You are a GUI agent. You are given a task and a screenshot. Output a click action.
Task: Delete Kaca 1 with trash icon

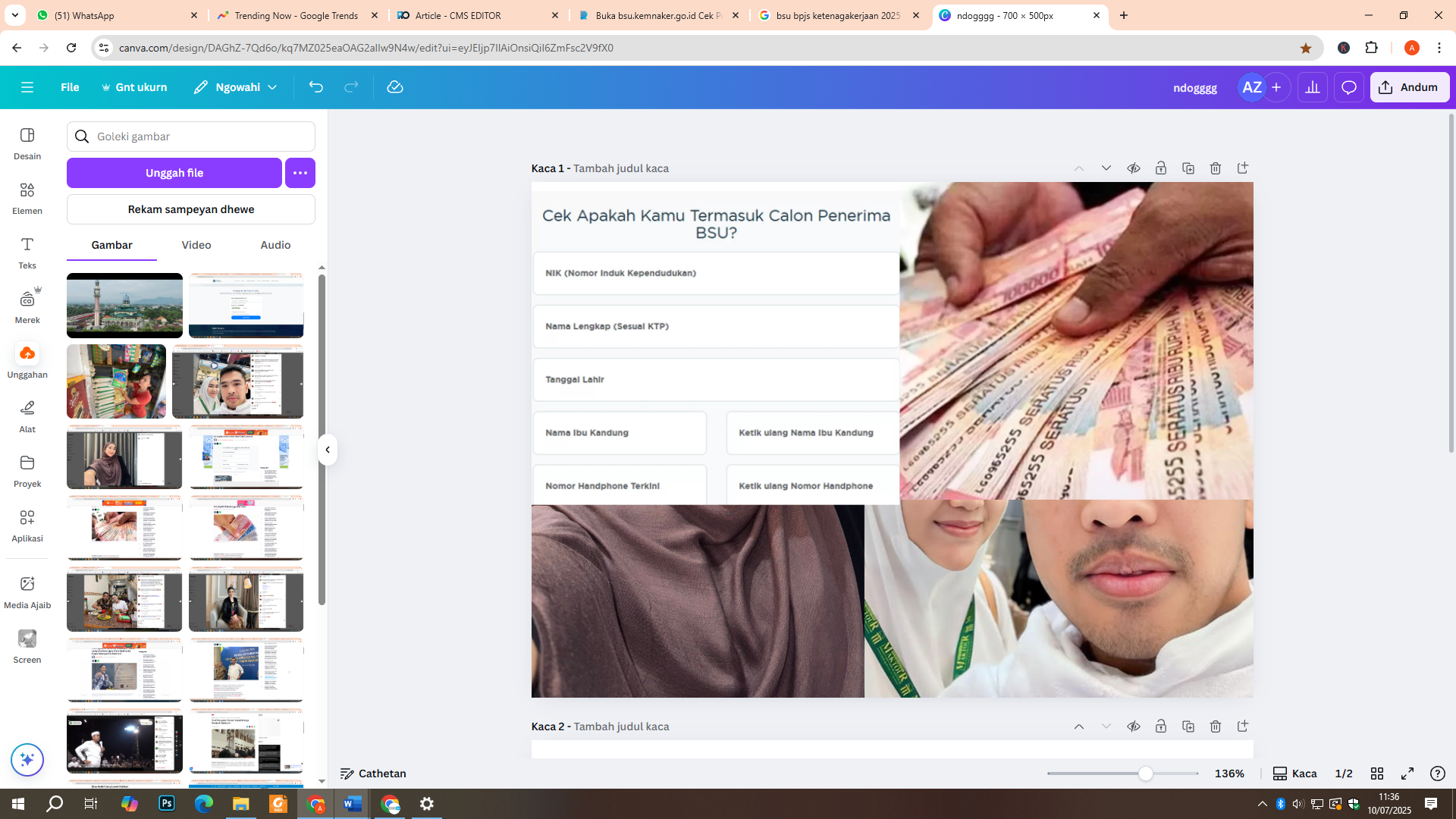[x=1216, y=168]
